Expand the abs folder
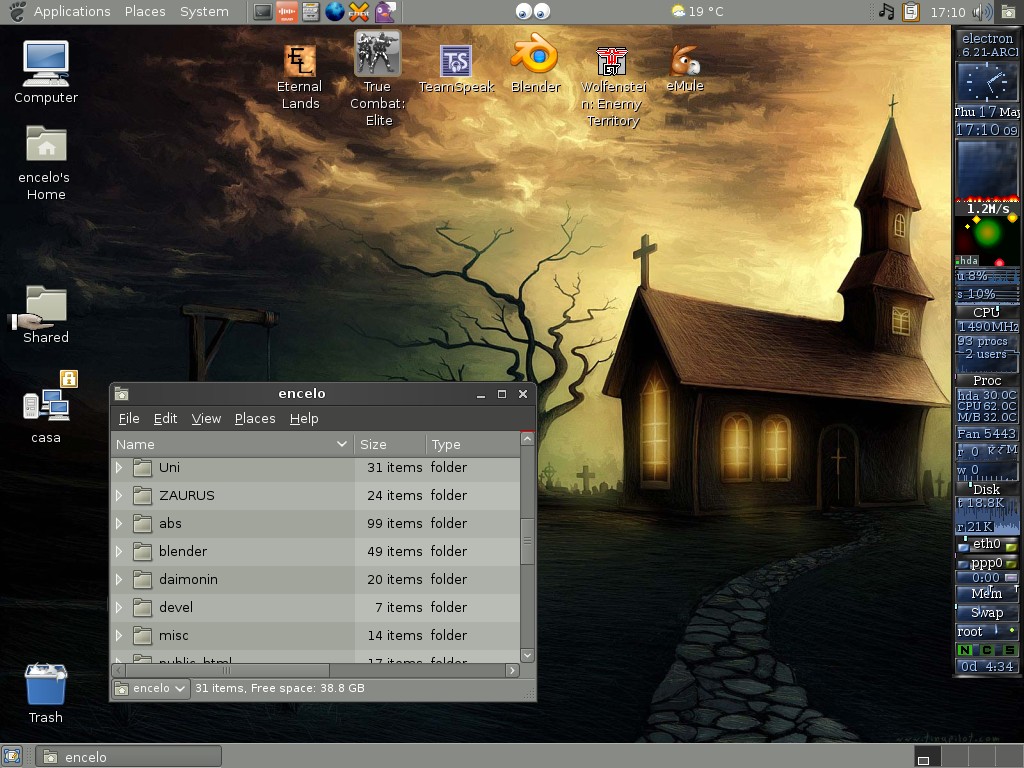Image resolution: width=1024 pixels, height=768 pixels. tap(119, 524)
